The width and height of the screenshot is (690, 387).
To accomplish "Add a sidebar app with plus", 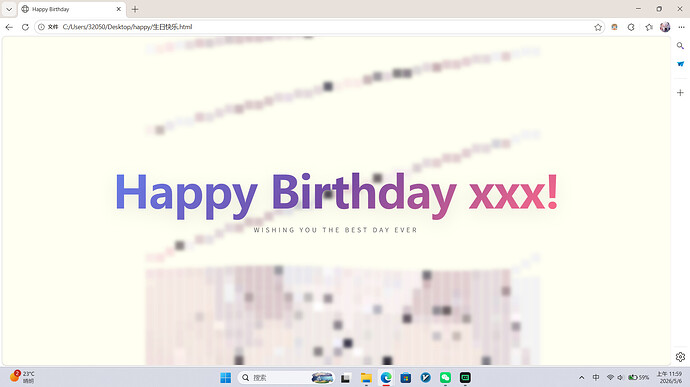I will [680, 92].
